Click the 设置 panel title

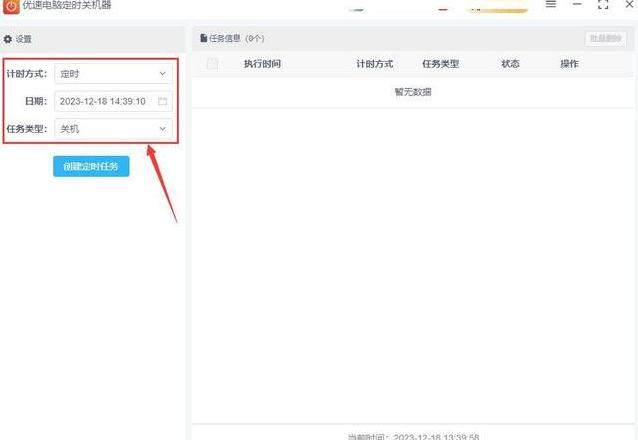point(24,39)
